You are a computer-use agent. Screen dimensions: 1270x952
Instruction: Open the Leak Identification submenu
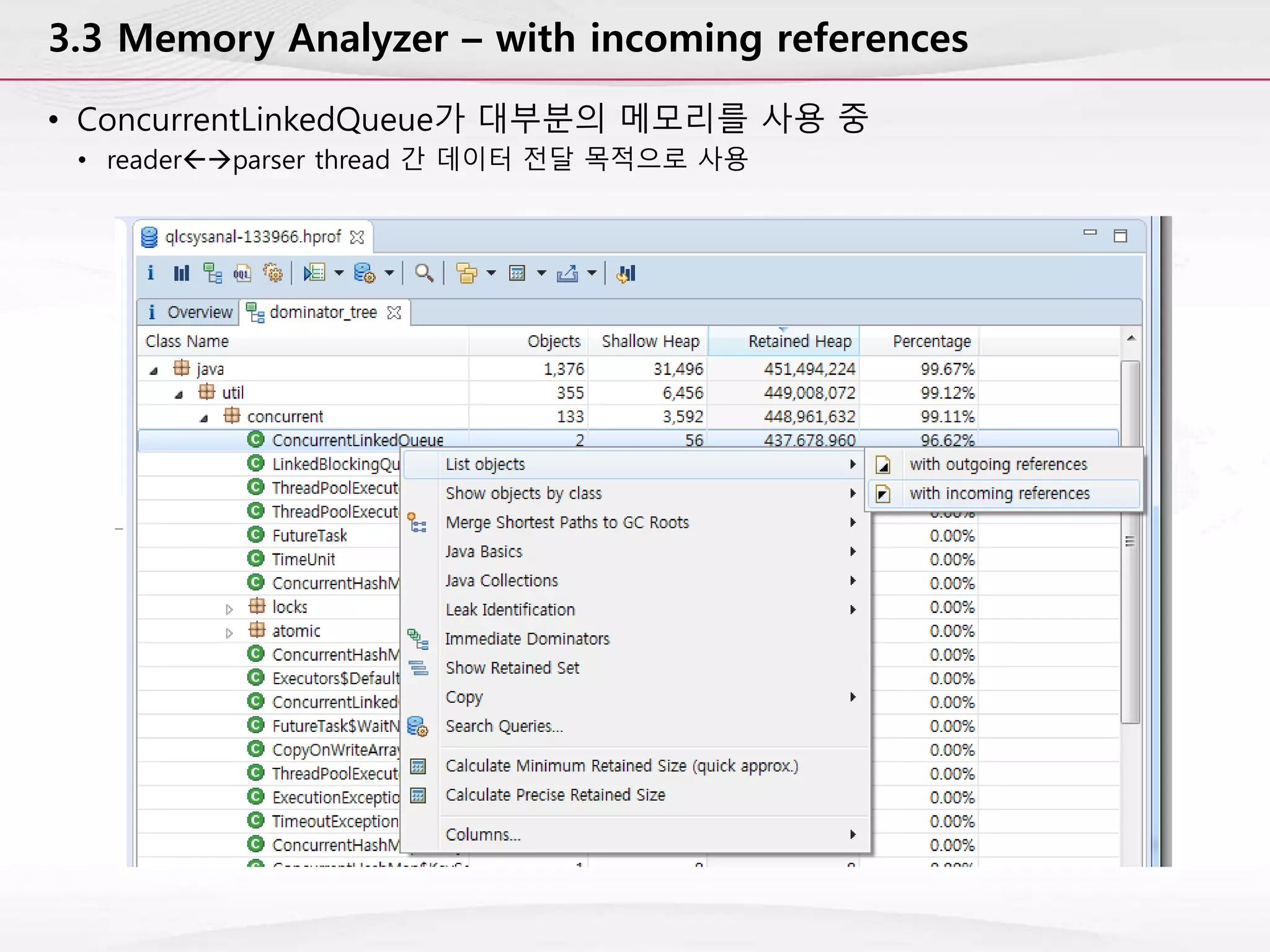[x=634, y=610]
